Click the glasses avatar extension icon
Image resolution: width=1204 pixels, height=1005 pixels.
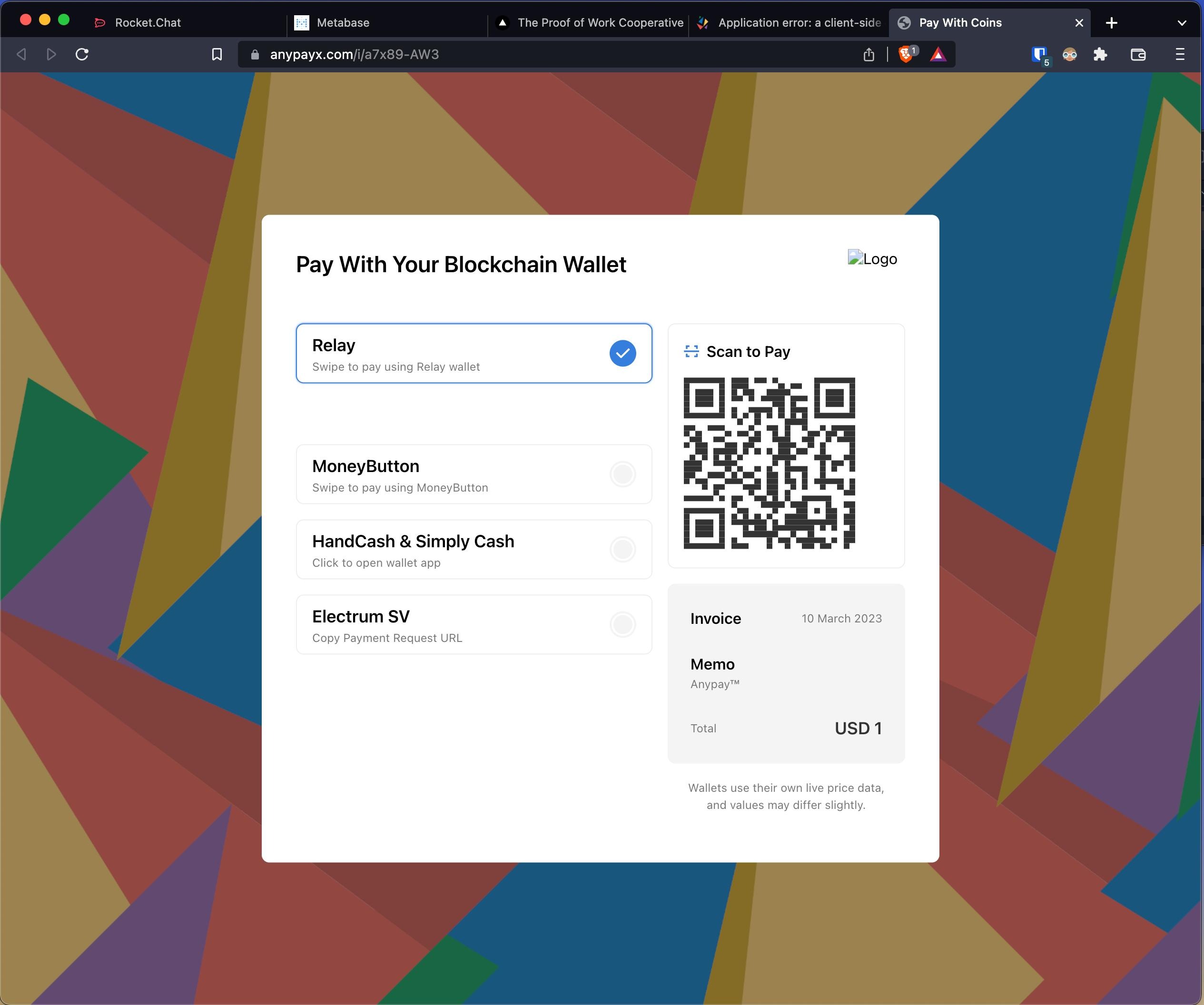(x=1069, y=54)
